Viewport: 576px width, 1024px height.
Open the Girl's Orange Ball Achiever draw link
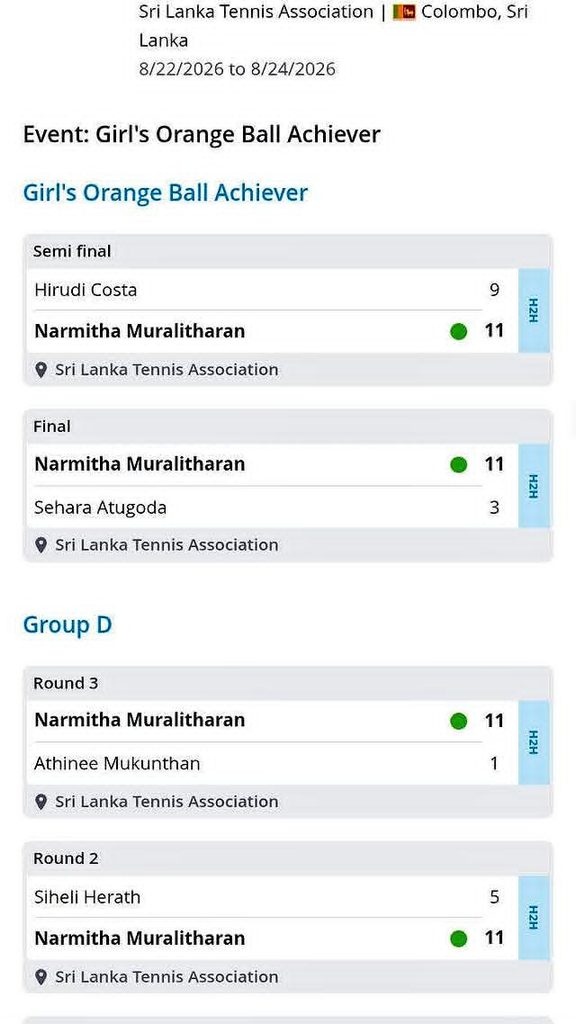[x=165, y=193]
